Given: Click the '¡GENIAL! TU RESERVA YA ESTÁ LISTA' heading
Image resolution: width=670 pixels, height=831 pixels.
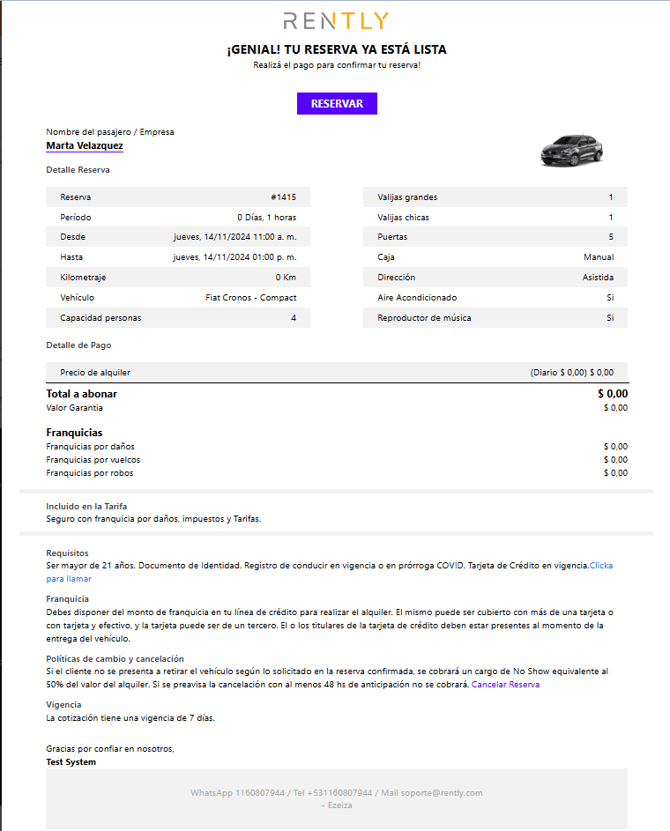Looking at the screenshot, I should [x=336, y=50].
